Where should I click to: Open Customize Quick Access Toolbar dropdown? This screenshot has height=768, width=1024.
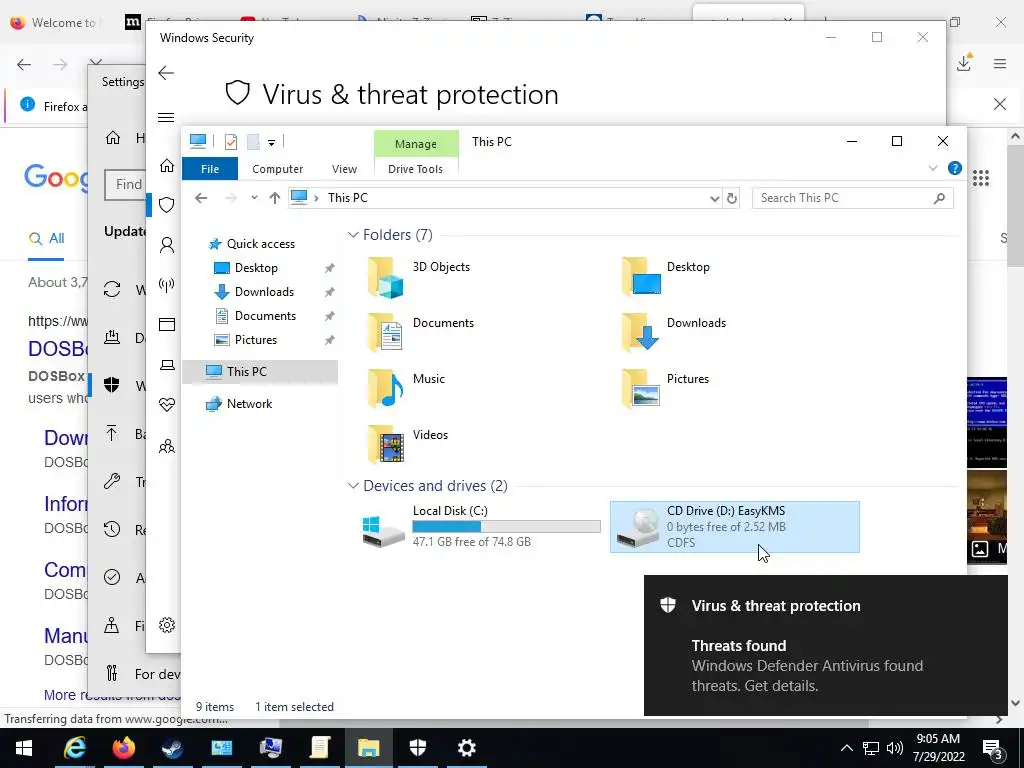tap(271, 142)
